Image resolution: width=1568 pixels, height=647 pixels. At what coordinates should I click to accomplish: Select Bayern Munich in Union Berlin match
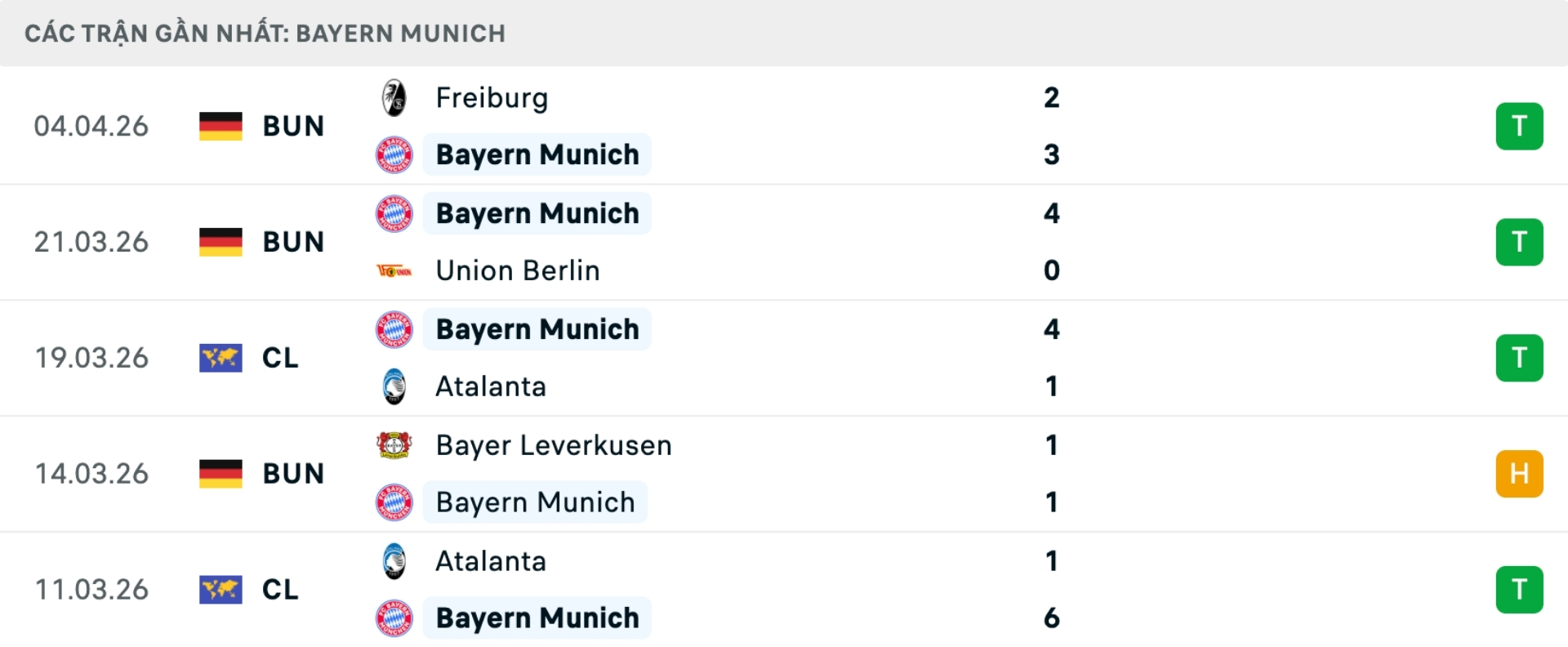click(x=537, y=214)
